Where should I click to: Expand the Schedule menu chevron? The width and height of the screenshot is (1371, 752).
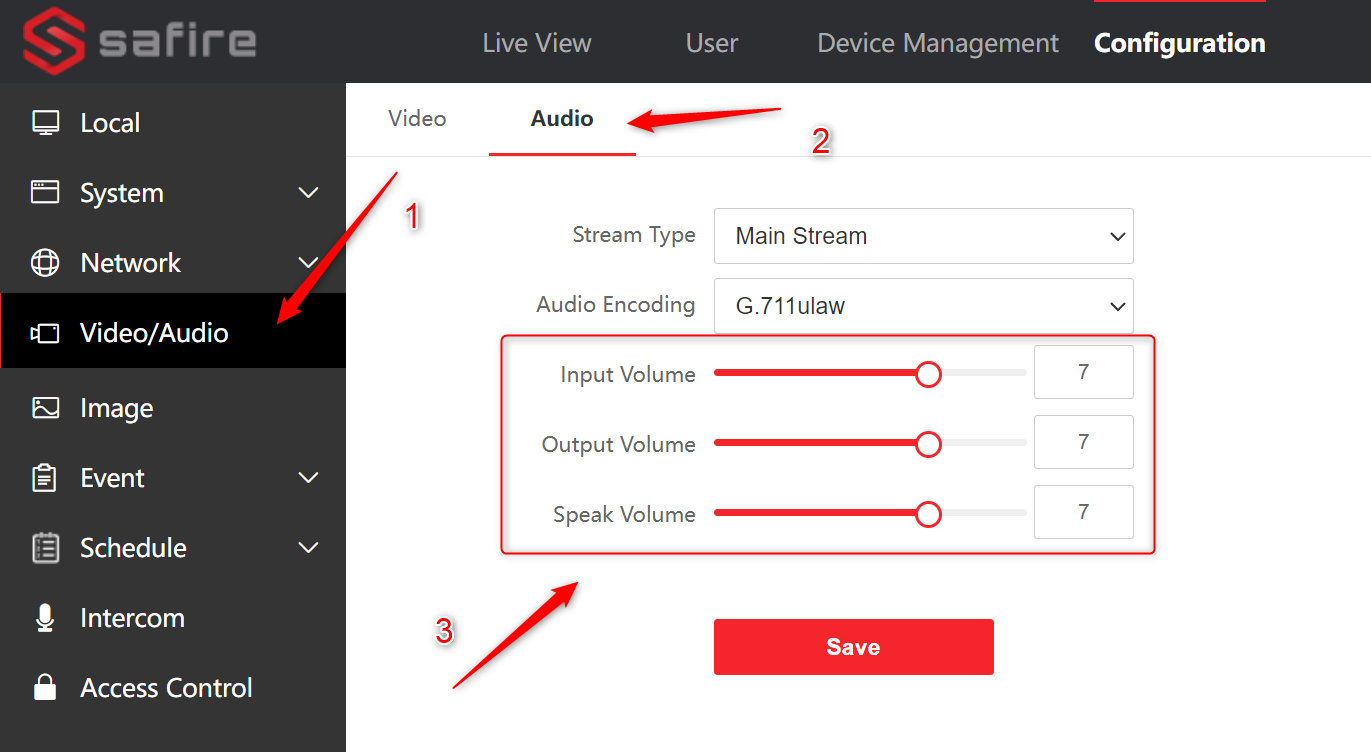click(309, 548)
